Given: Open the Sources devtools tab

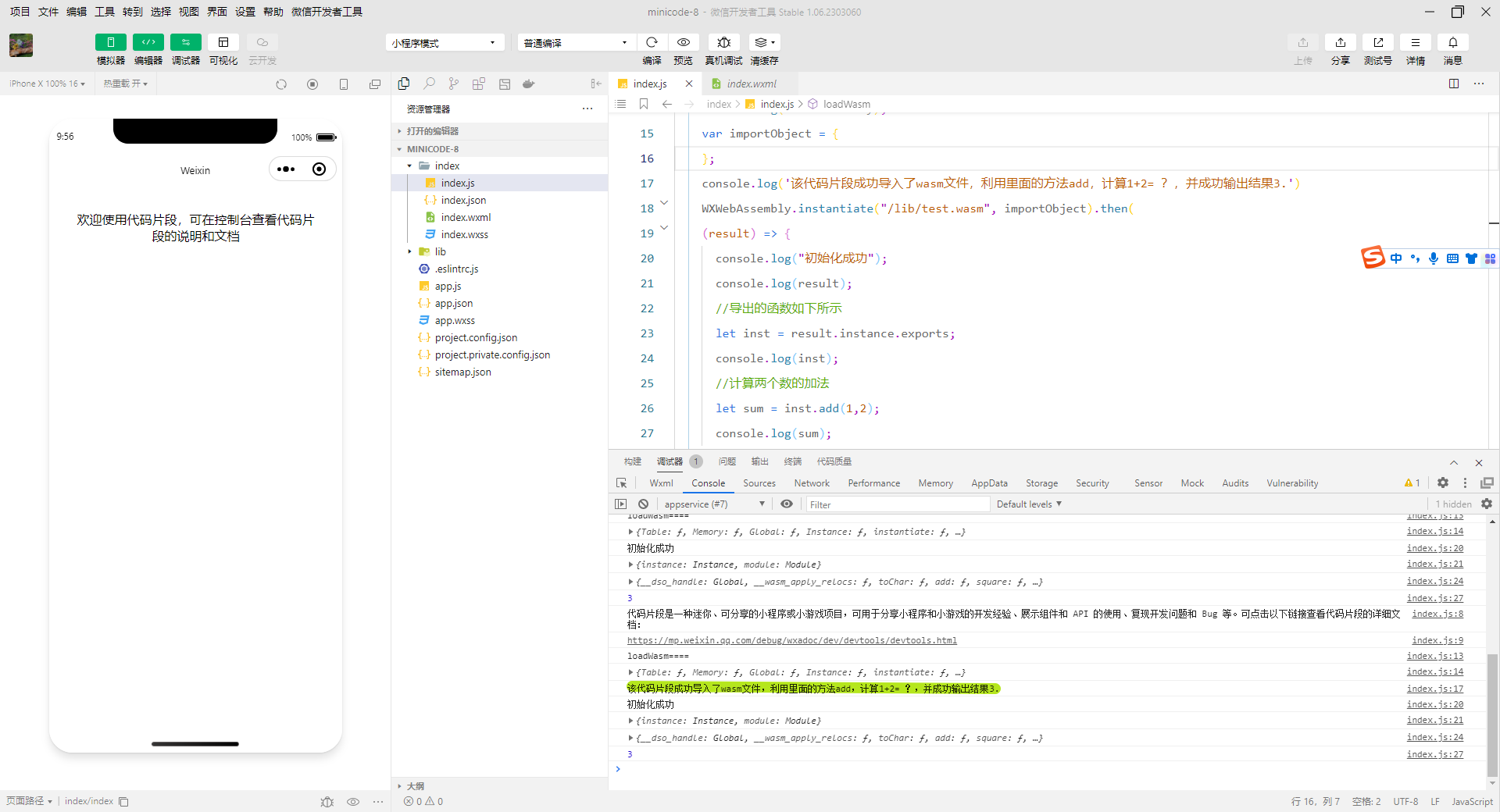Looking at the screenshot, I should [759, 483].
